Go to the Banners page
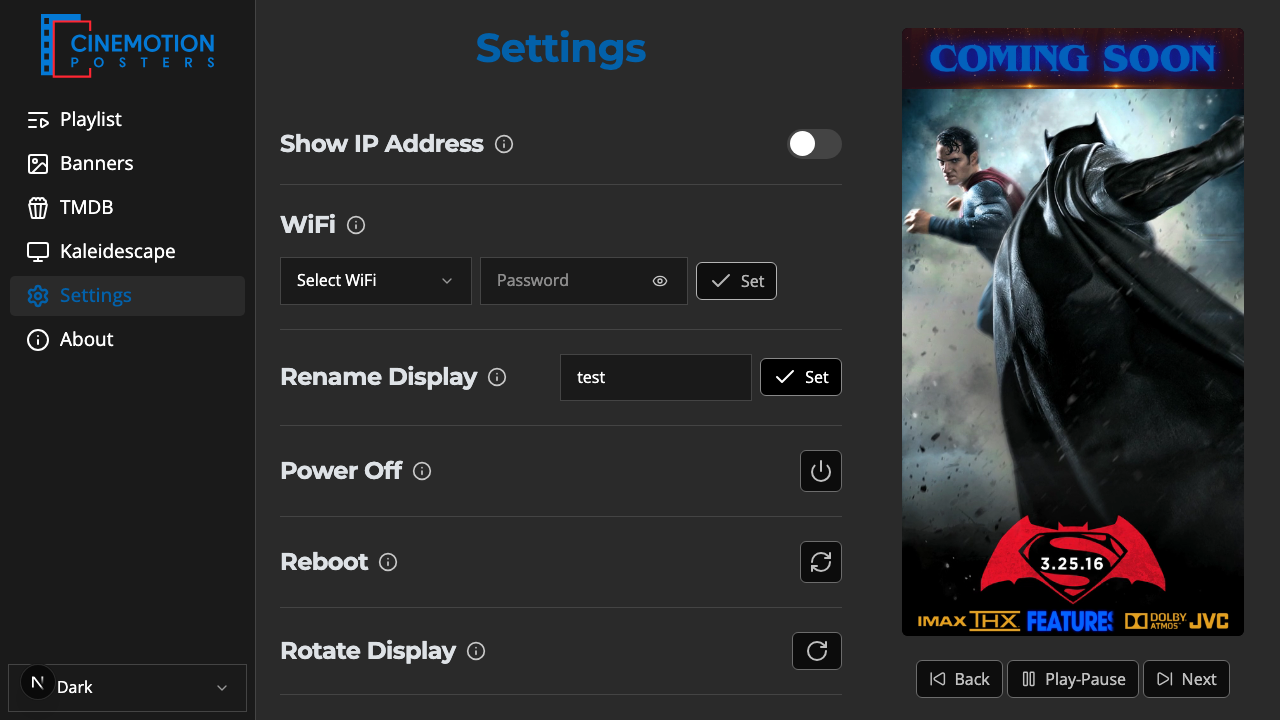This screenshot has height=720, width=1280. [x=127, y=164]
